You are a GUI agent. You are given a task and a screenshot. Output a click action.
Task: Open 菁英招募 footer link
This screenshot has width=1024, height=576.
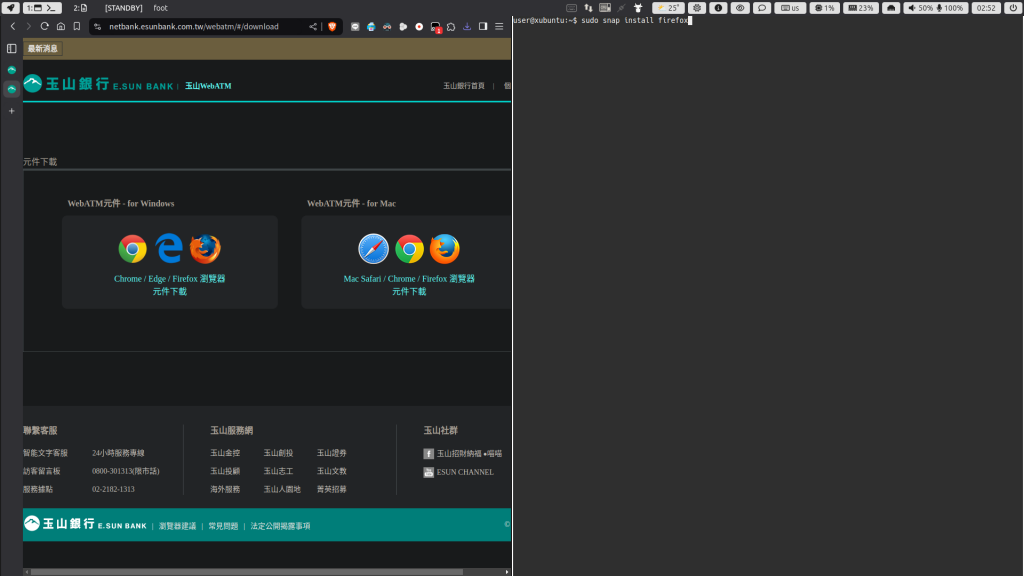[332, 489]
